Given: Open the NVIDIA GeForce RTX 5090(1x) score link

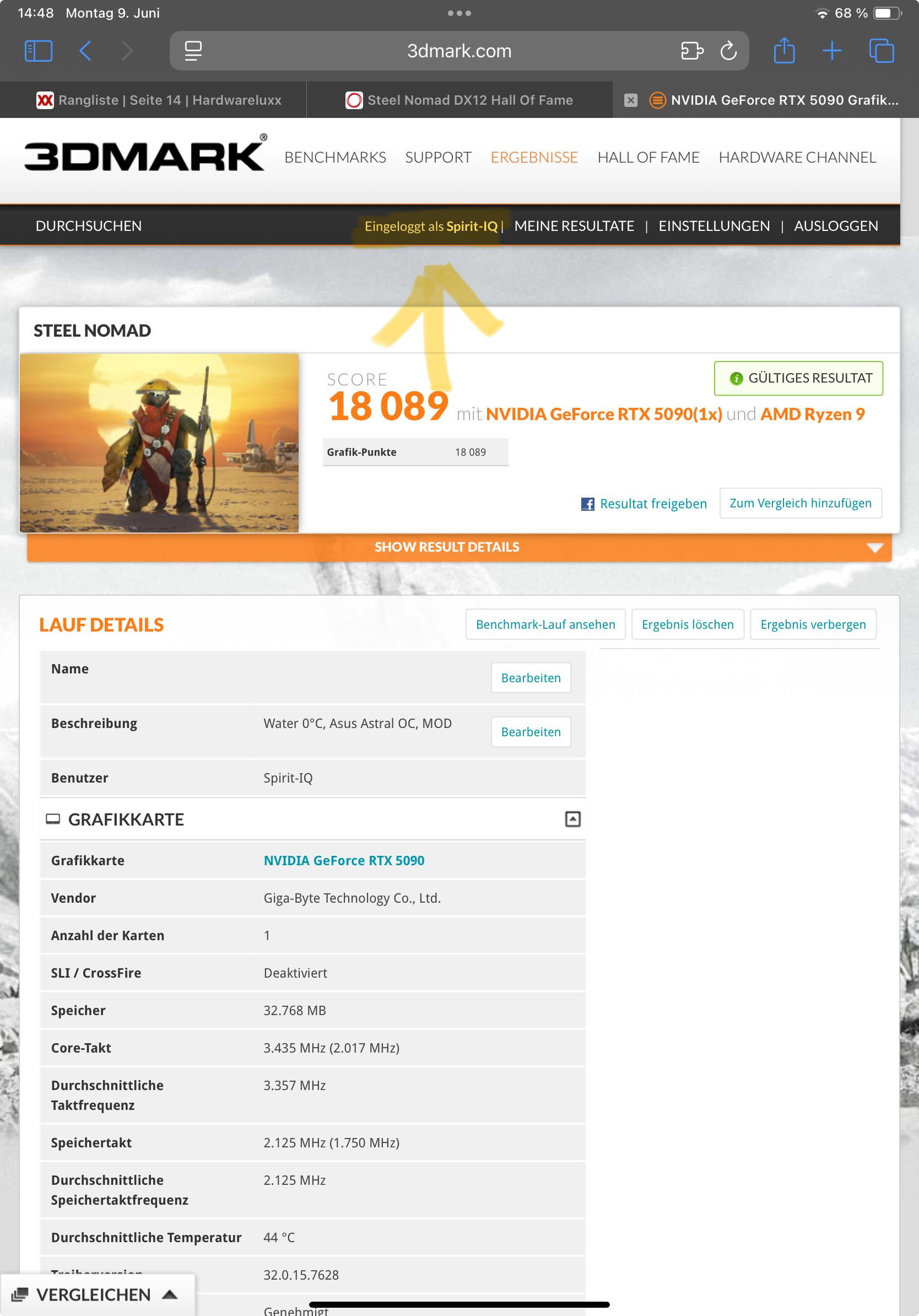Looking at the screenshot, I should [604, 414].
